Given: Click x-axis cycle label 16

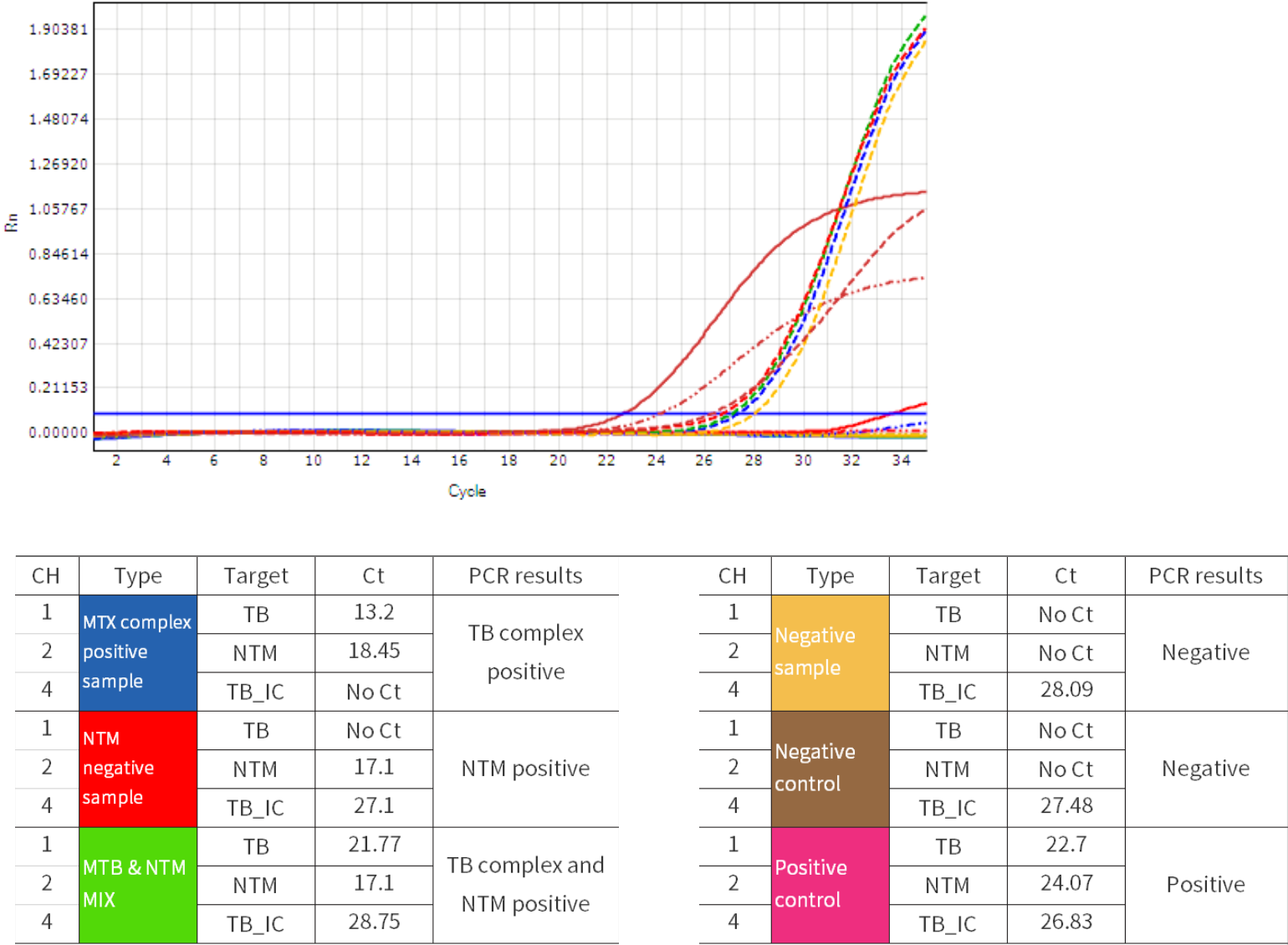Looking at the screenshot, I should click(x=459, y=461).
